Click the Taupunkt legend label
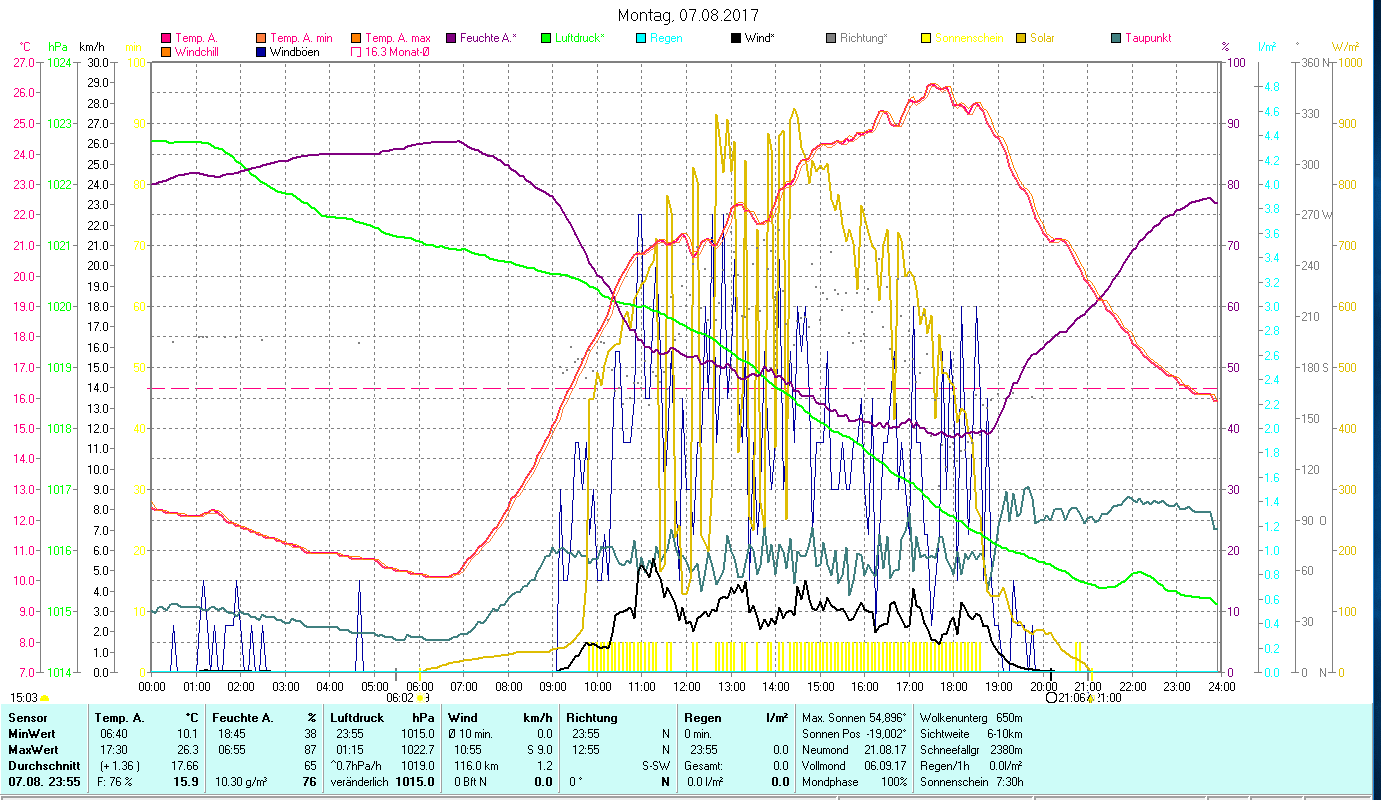 coord(1148,38)
